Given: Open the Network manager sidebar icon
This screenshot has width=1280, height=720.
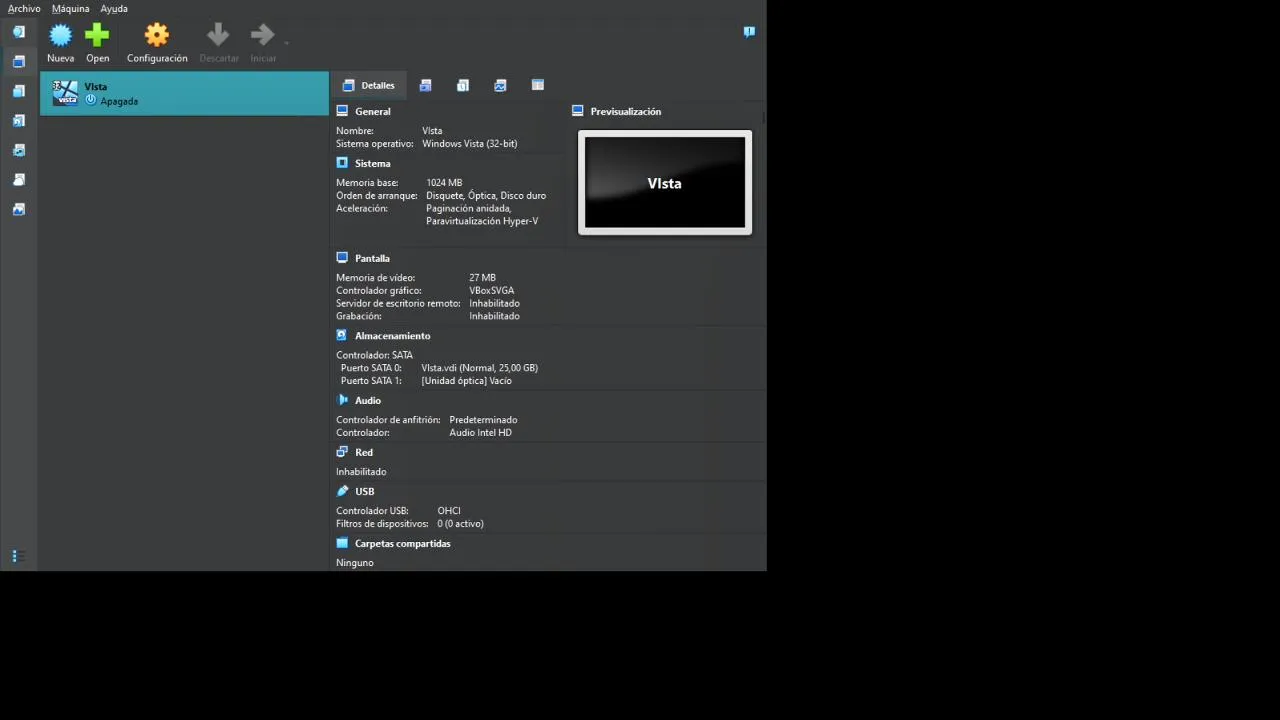Looking at the screenshot, I should [x=18, y=150].
